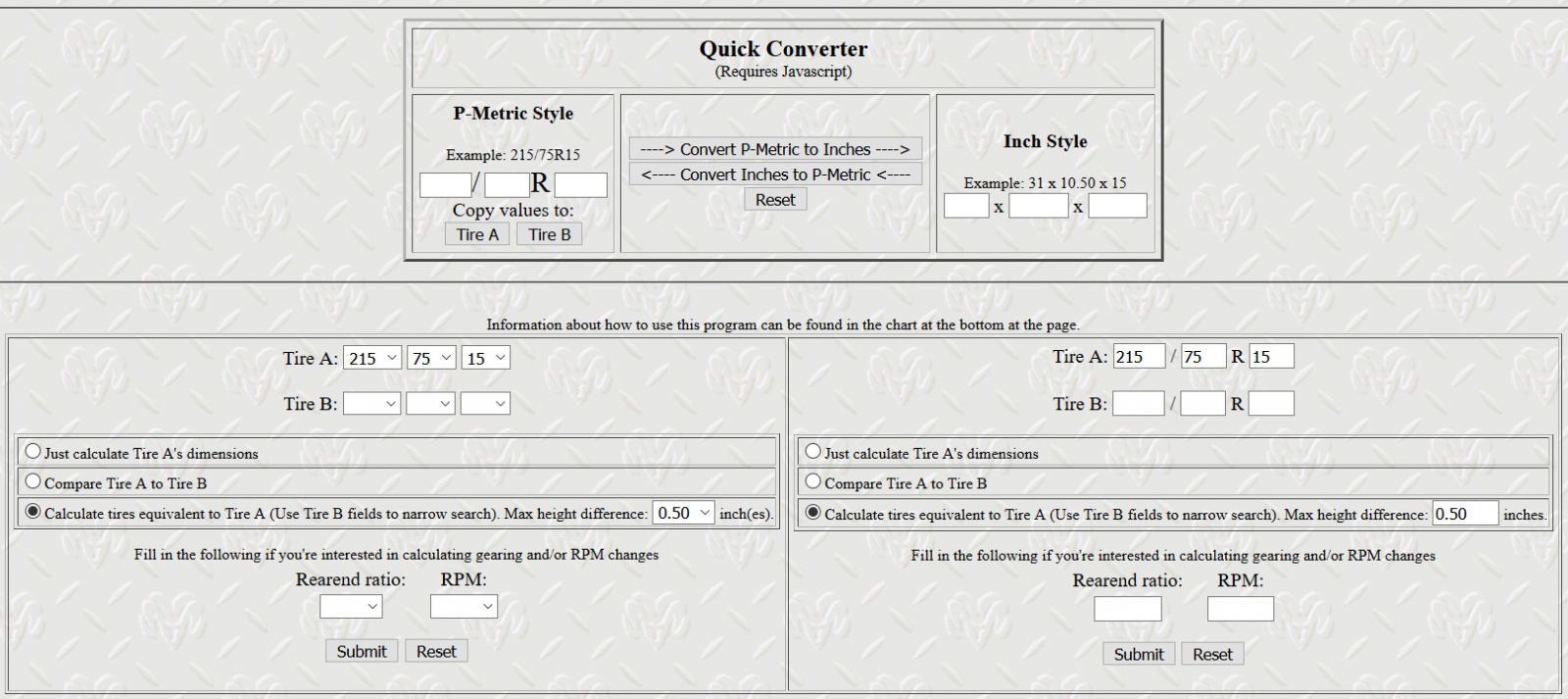Viewport: 1568px width, 699px height.
Task: Submit the dropdown-based tire form
Action: tap(362, 651)
